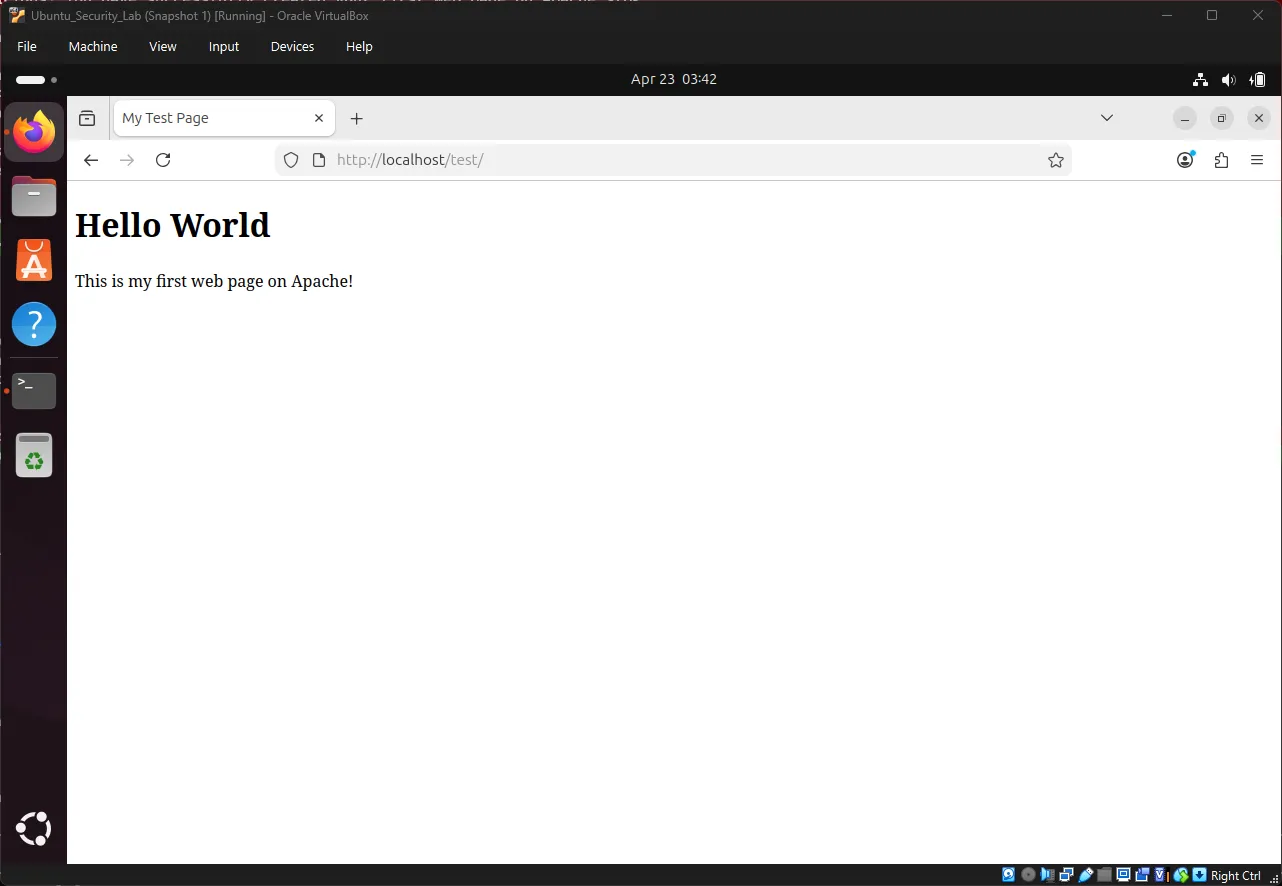Open a new tab with the plus button
This screenshot has width=1282, height=886.
tap(356, 118)
